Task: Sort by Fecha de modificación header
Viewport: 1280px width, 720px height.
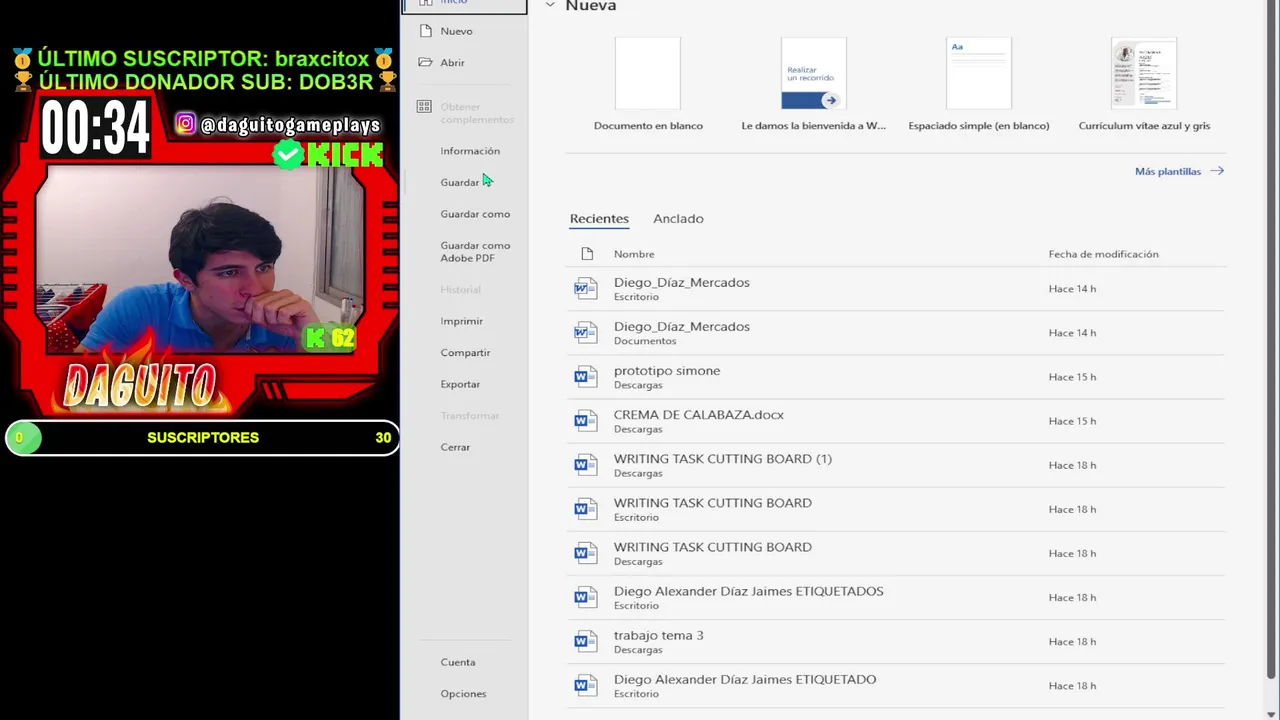Action: (1103, 254)
